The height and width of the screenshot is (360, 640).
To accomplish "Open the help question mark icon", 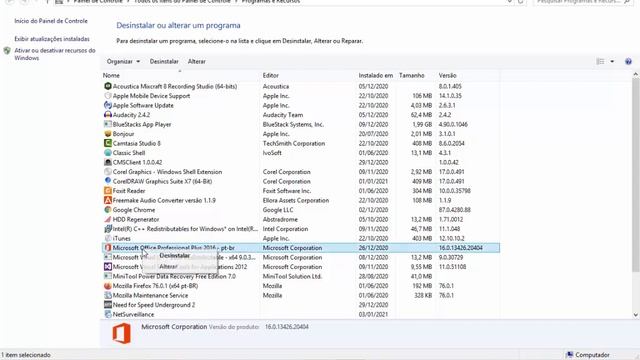I will (x=628, y=62).
